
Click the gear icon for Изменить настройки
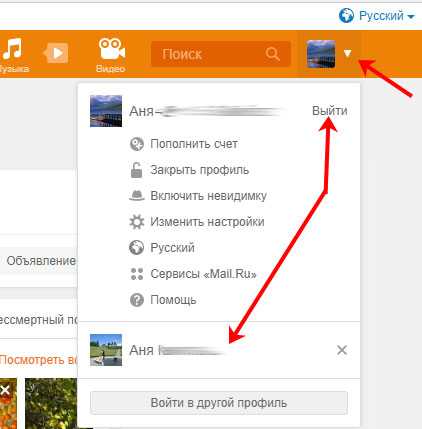click(136, 222)
